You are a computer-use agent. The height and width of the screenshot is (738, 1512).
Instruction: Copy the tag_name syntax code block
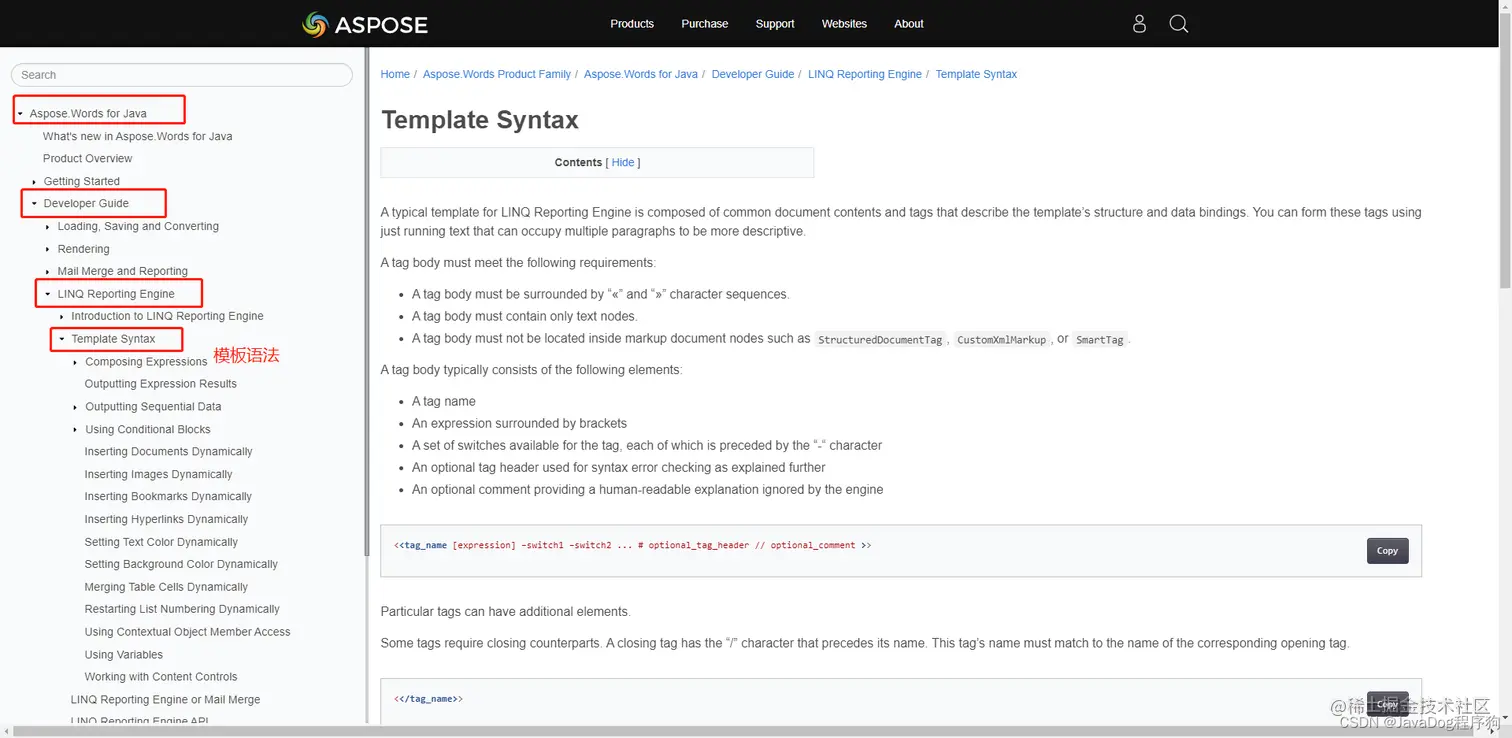(1387, 551)
